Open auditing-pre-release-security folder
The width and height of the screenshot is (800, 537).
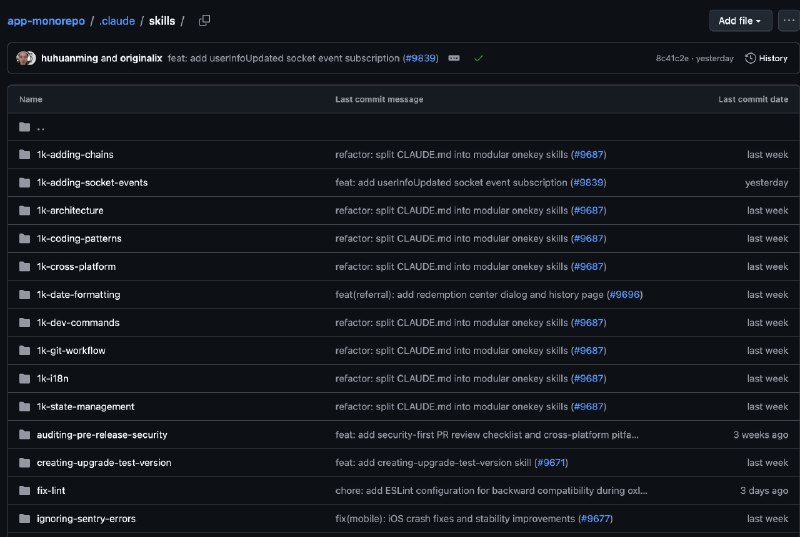point(102,434)
